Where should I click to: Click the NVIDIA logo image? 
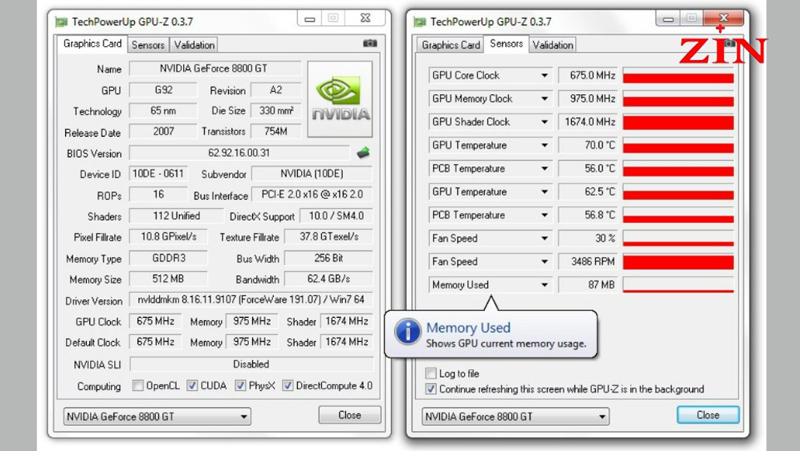(x=340, y=99)
